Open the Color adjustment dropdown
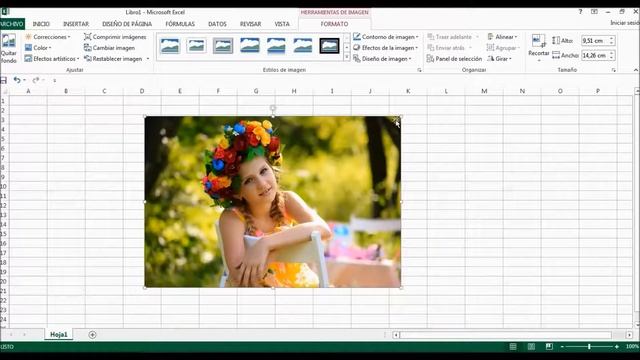640x360 pixels. [38, 48]
